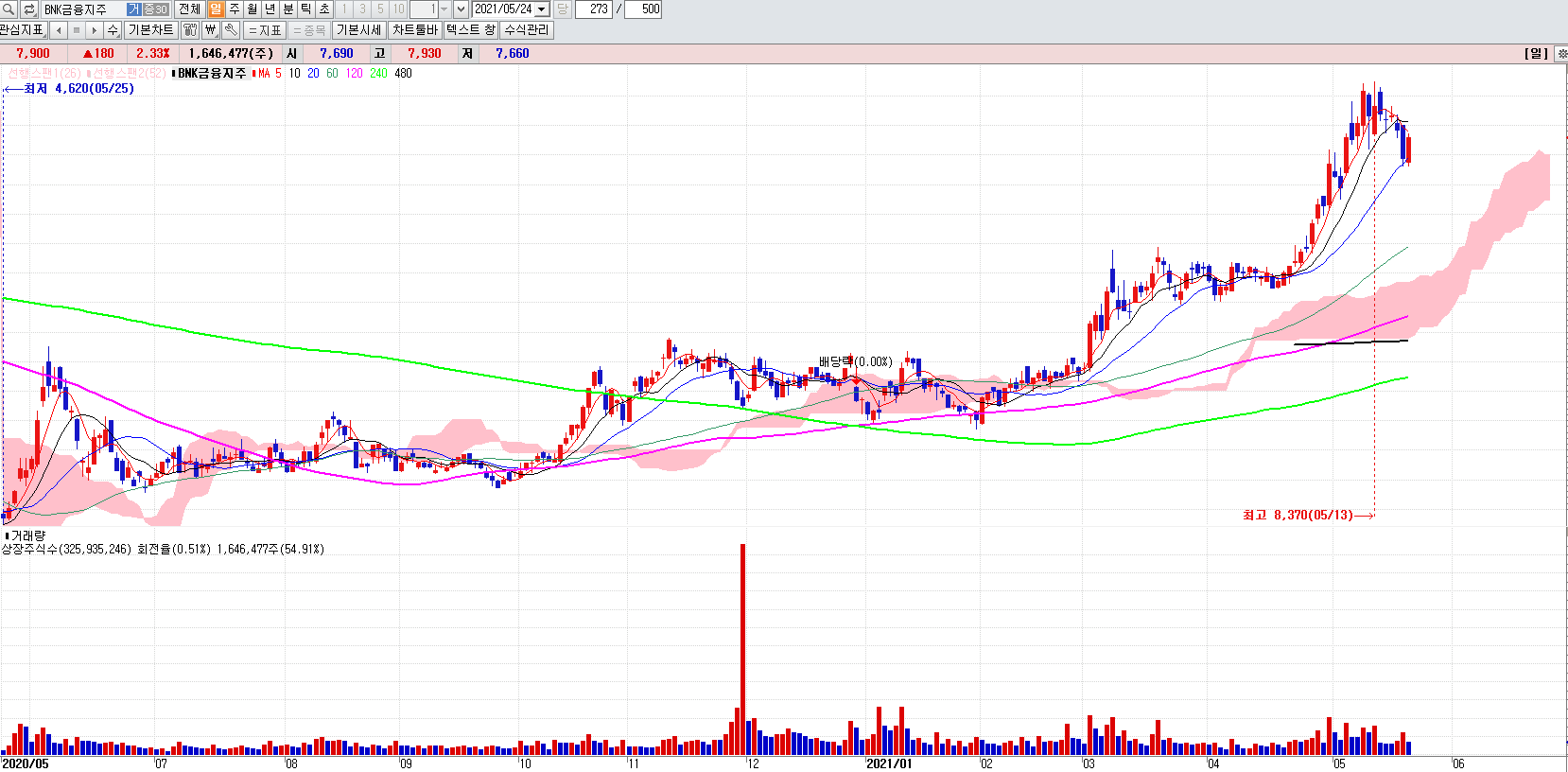The height and width of the screenshot is (772, 1568).
Task: Click the [일] period label at right
Action: point(1536,54)
